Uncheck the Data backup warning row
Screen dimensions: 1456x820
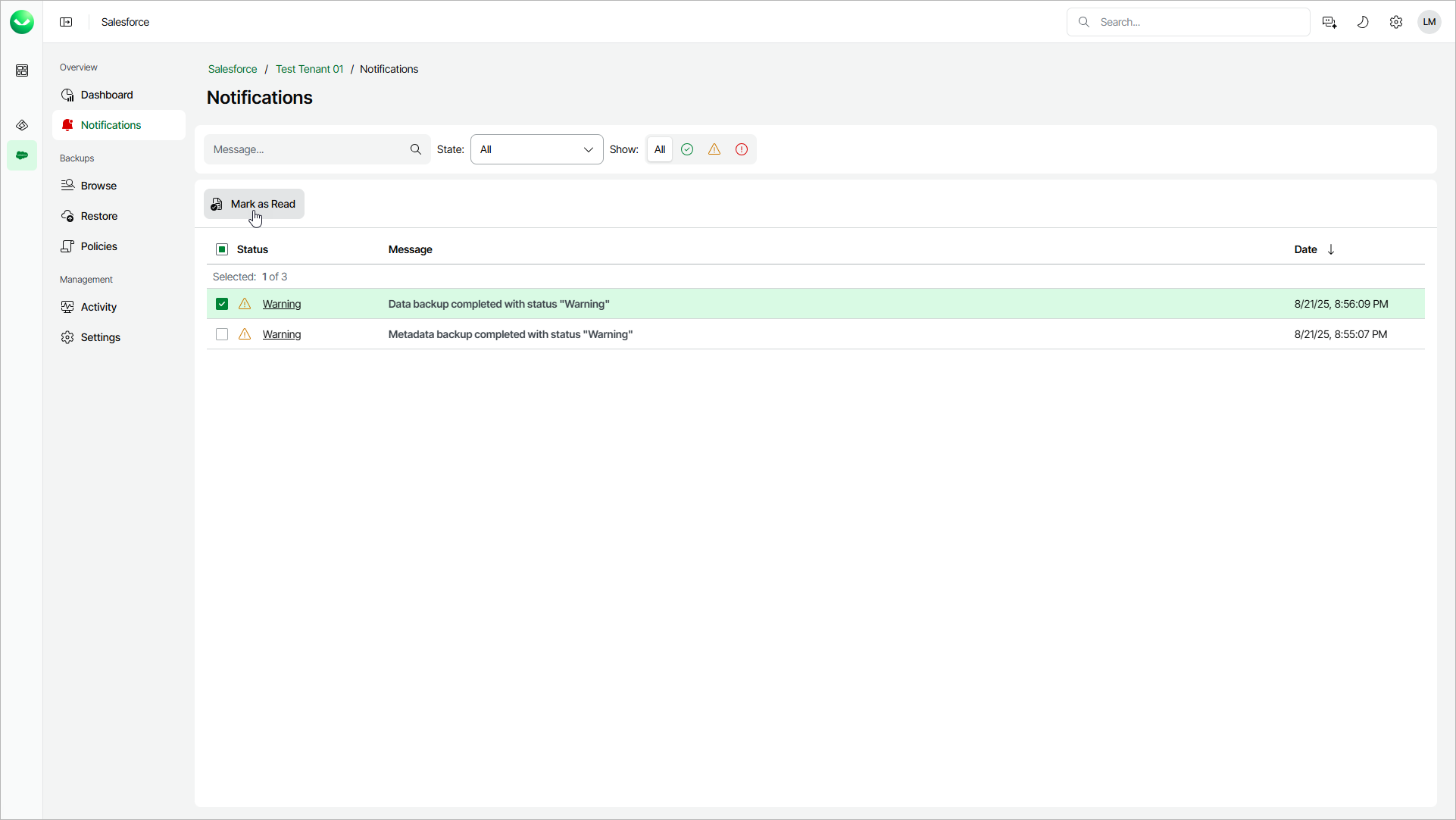tap(222, 304)
